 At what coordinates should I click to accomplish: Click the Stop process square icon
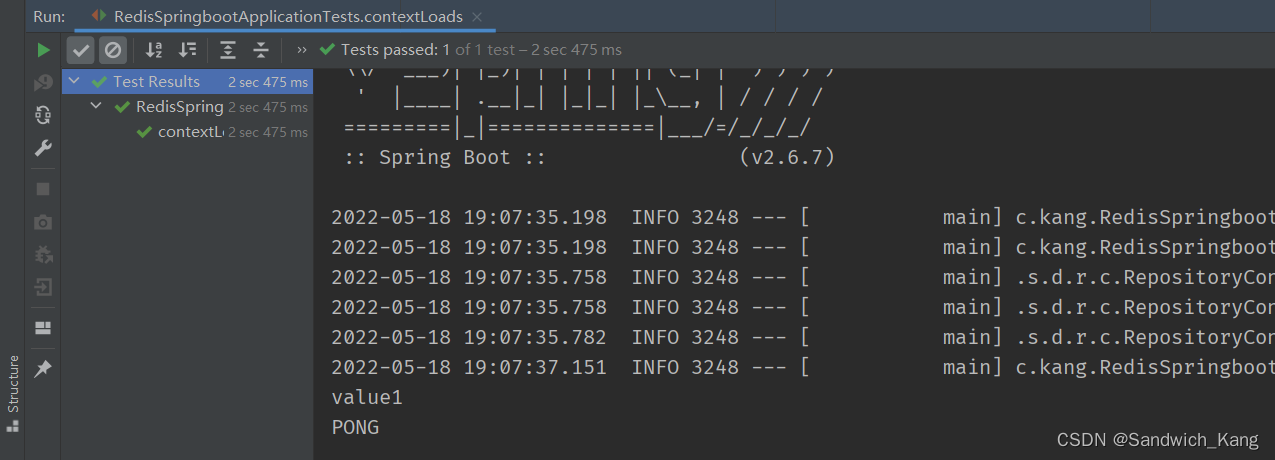point(43,188)
